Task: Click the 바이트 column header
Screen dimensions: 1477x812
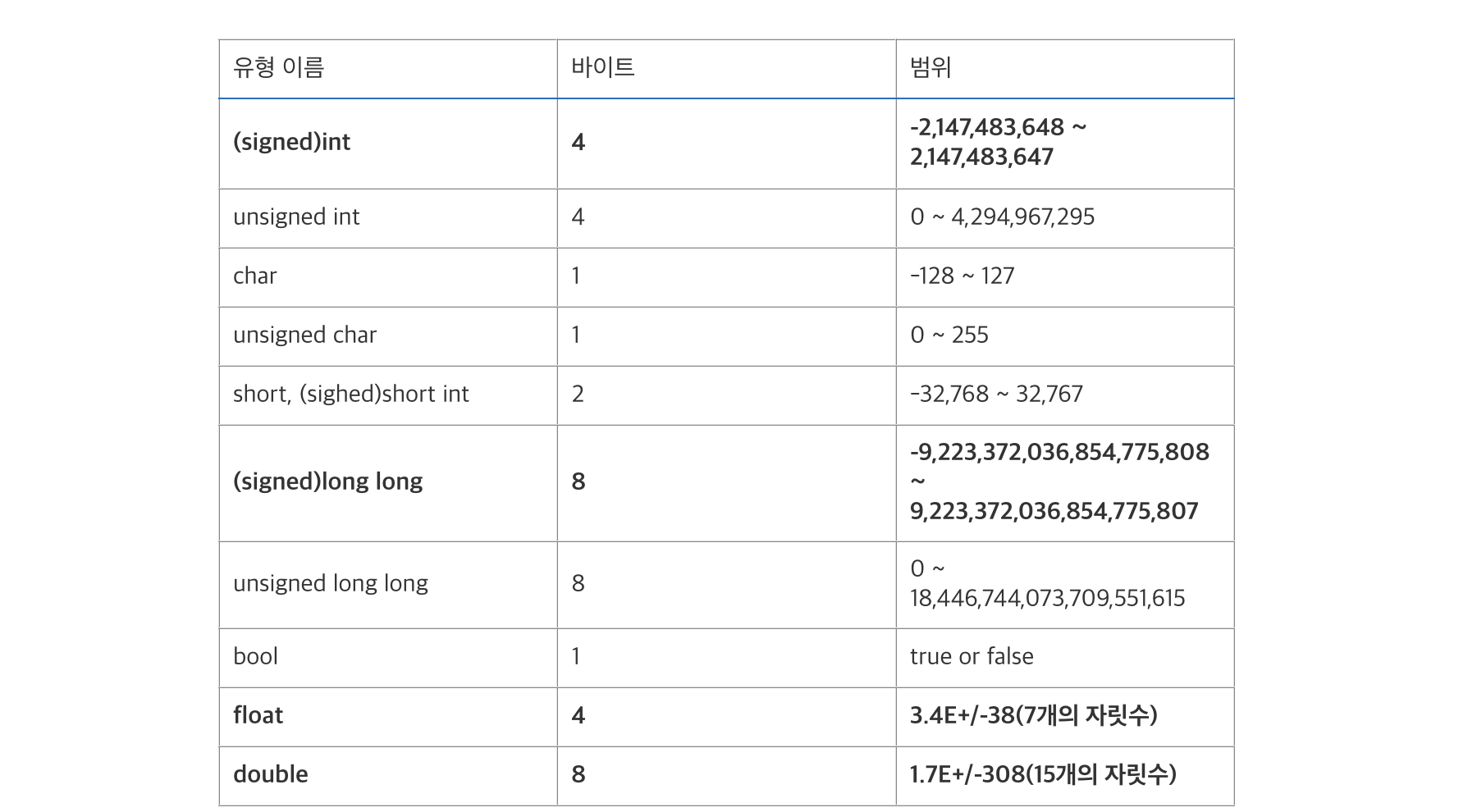Action: [726, 69]
